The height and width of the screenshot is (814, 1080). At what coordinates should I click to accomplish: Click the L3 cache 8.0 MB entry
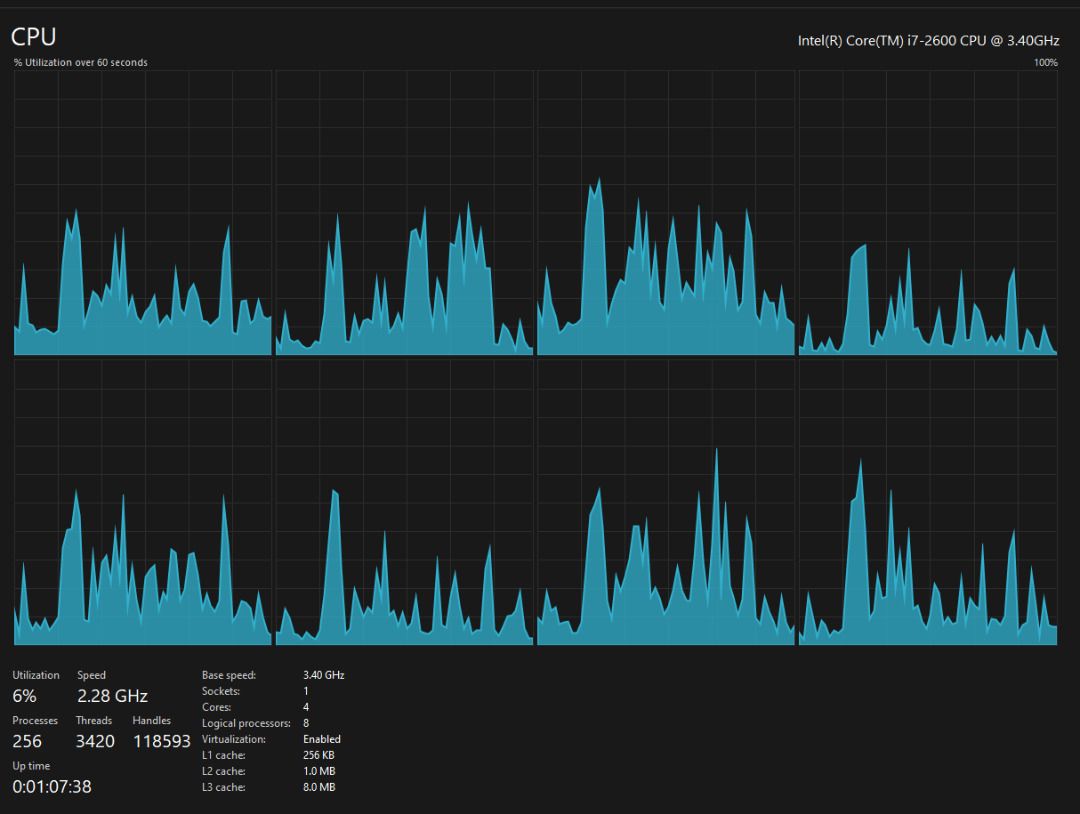pyautogui.click(x=318, y=787)
